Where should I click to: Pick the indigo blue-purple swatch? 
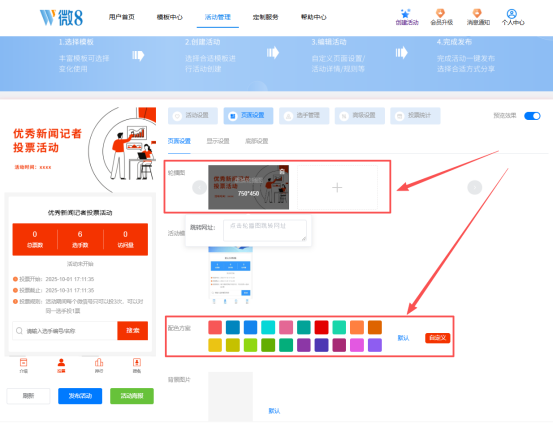[322, 345]
